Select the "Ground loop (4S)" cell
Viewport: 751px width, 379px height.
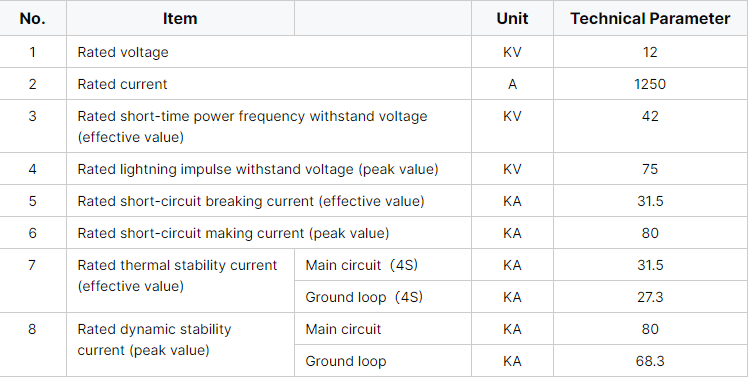[x=383, y=297]
